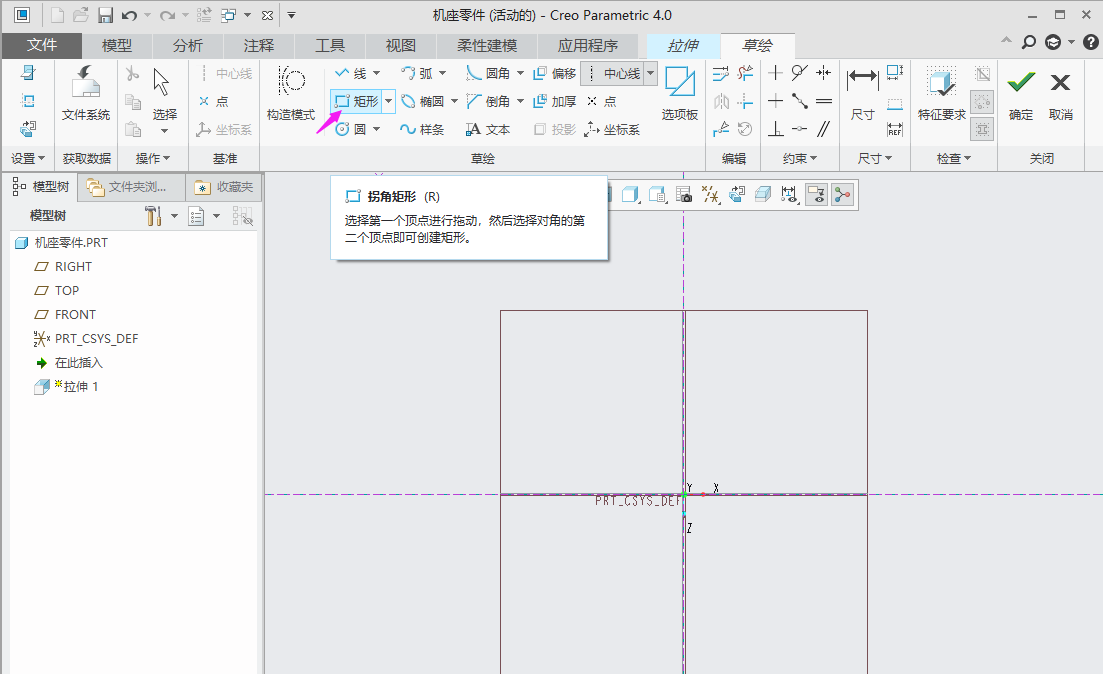The height and width of the screenshot is (674, 1103).
Task: Apply the parallel constraint icon
Action: tap(824, 129)
